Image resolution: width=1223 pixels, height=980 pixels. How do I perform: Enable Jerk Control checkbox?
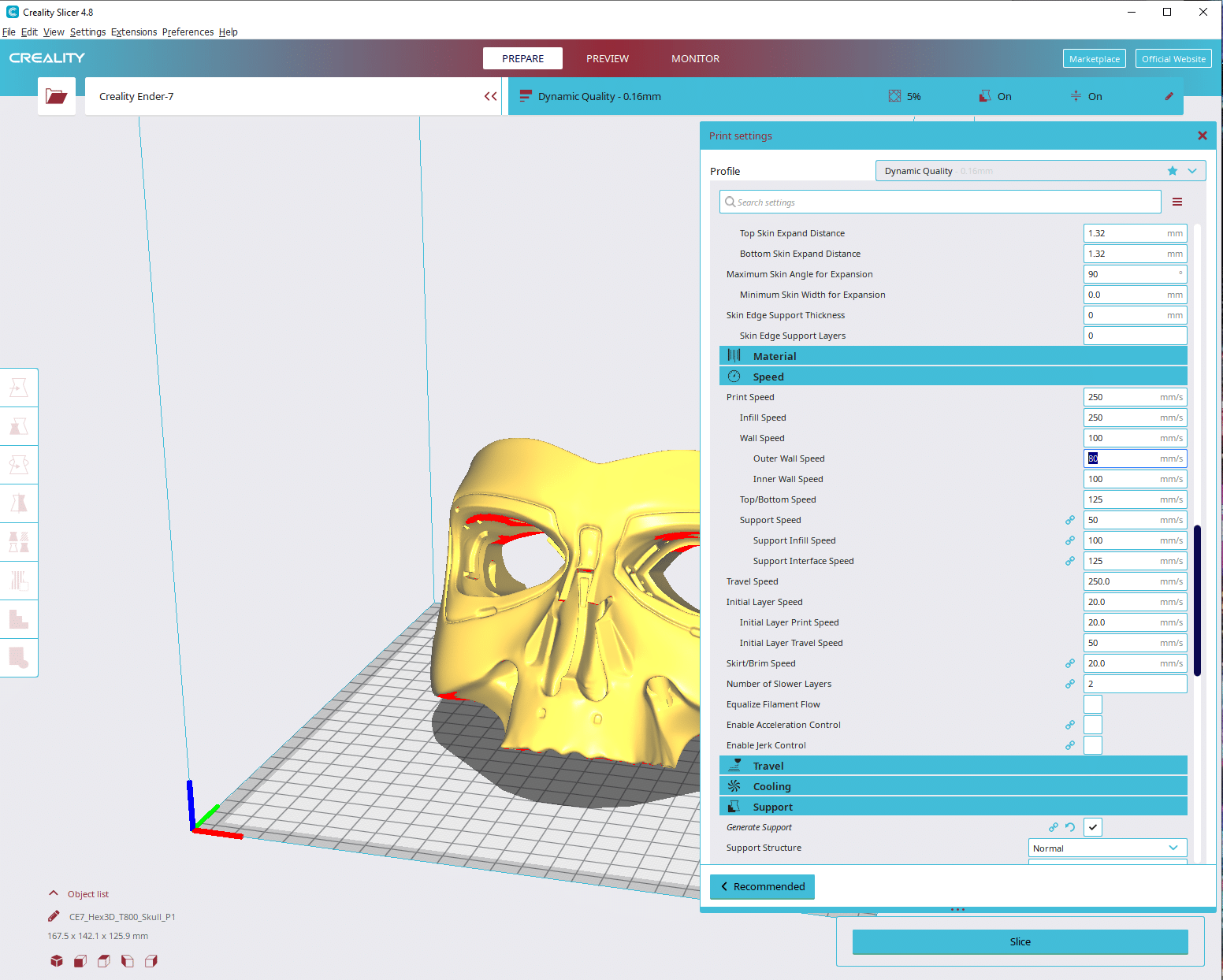click(x=1093, y=745)
